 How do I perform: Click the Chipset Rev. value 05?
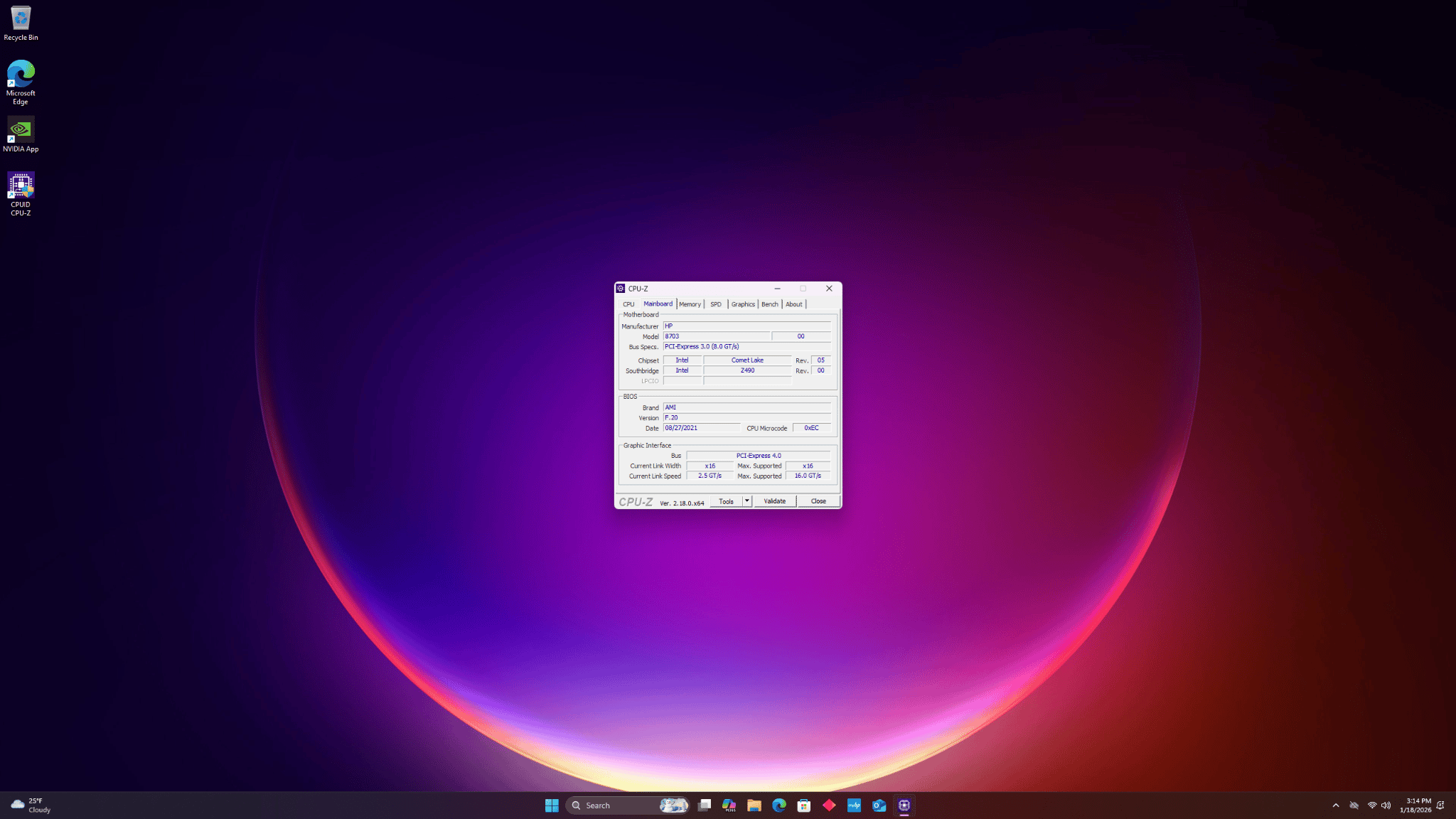(x=821, y=360)
